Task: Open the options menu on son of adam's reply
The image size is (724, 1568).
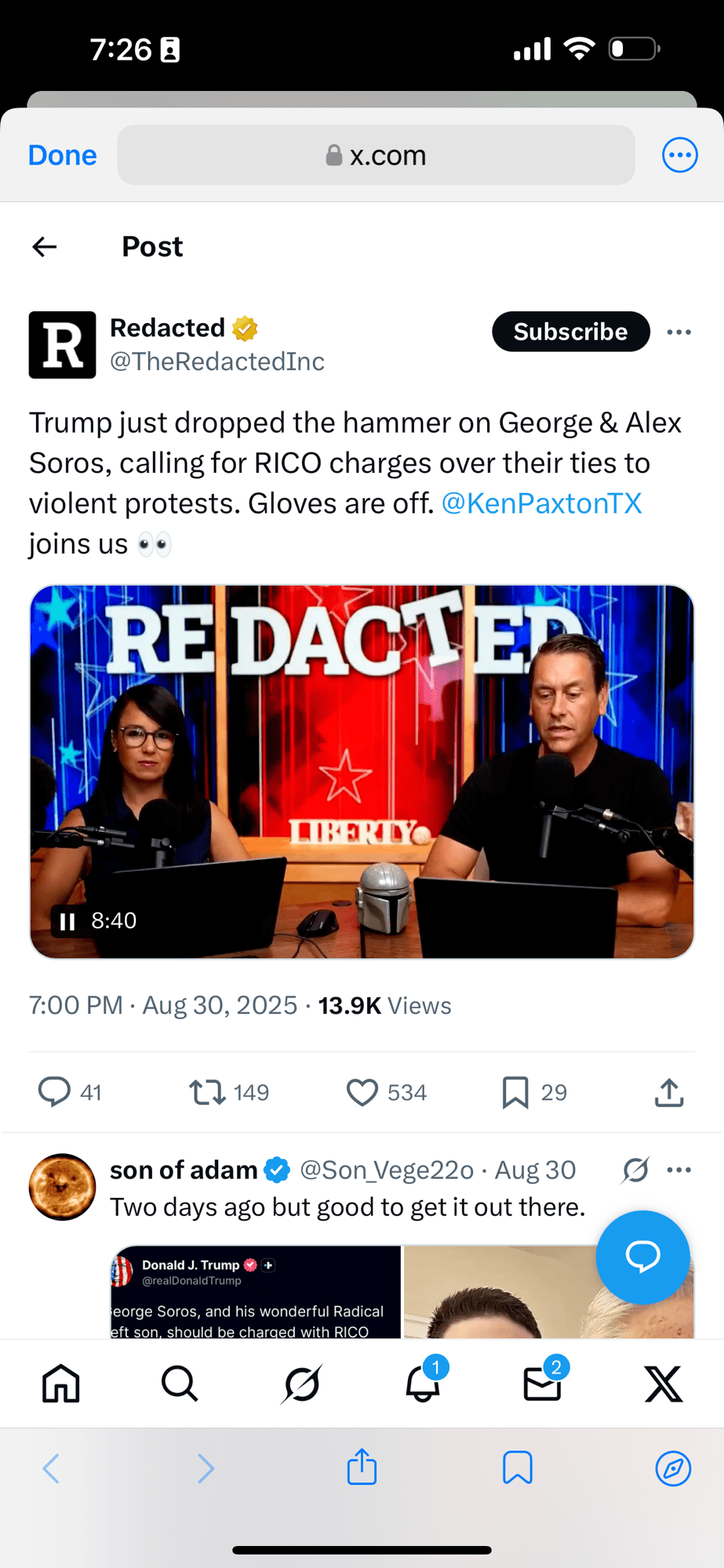Action: [x=679, y=1169]
